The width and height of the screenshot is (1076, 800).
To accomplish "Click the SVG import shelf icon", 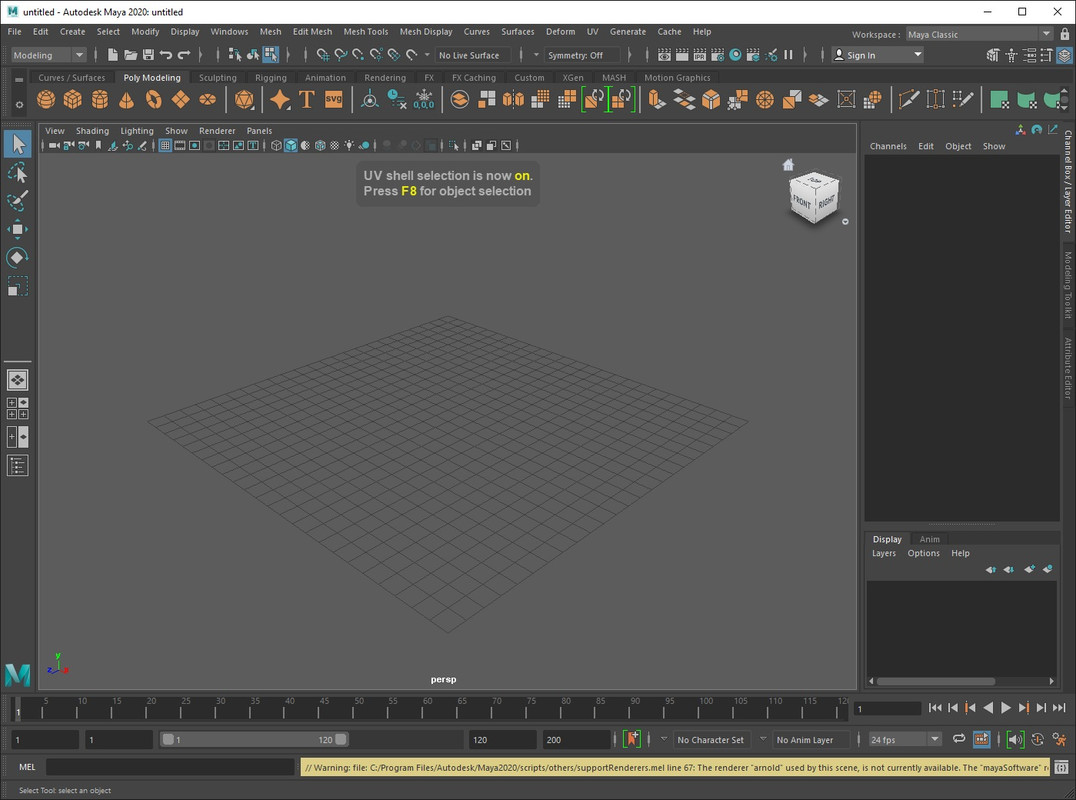I will point(333,99).
